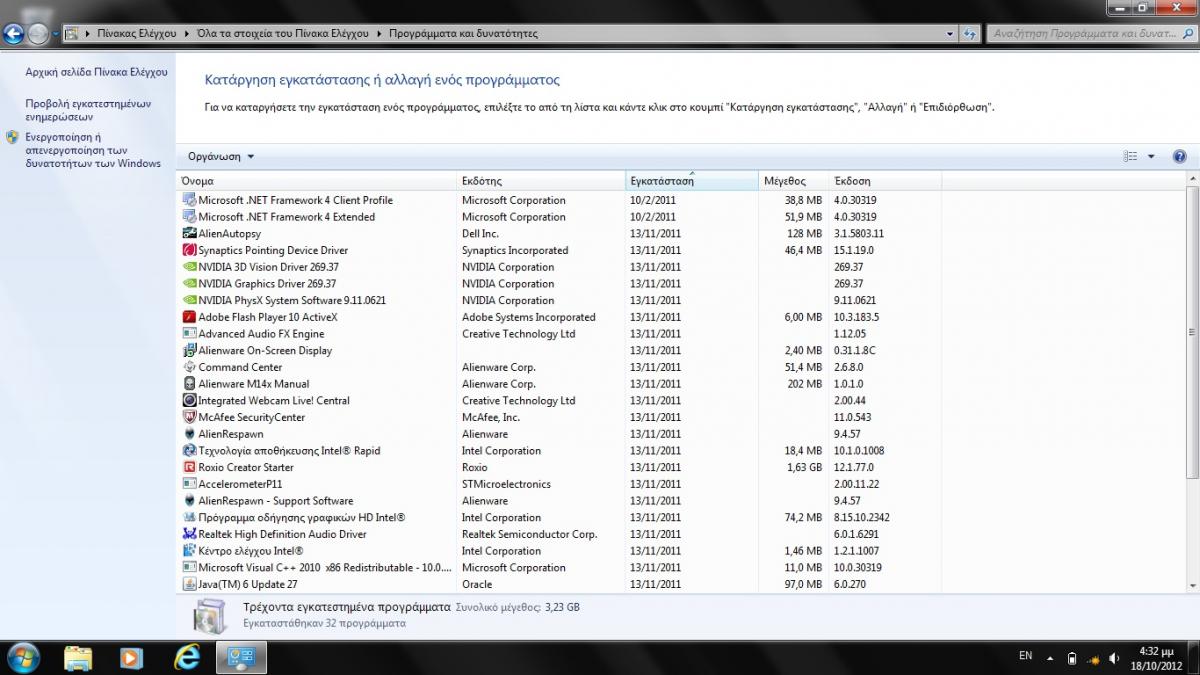Screen dimensions: 1200x675
Task: Click the battery power tray icon
Action: click(x=1072, y=658)
